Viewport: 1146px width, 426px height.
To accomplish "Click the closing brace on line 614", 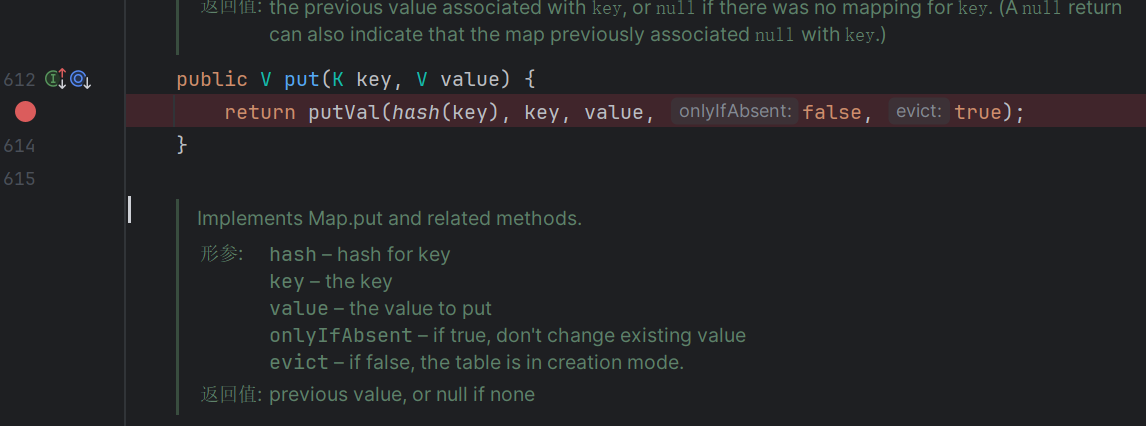I will coord(182,145).
